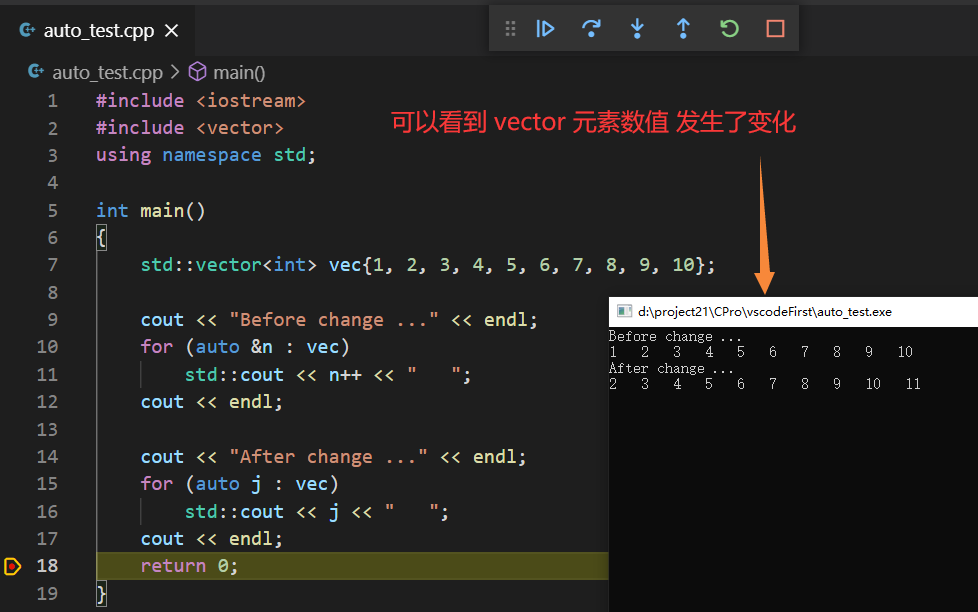
Task: Click the C++ file icon on tab
Action: coord(27,29)
